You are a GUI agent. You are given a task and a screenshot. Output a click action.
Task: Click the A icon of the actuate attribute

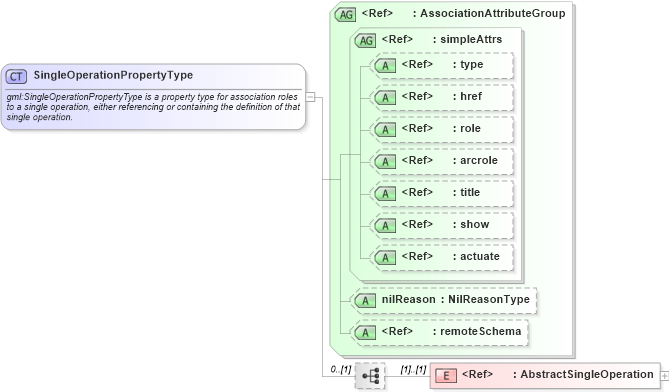[x=385, y=258]
